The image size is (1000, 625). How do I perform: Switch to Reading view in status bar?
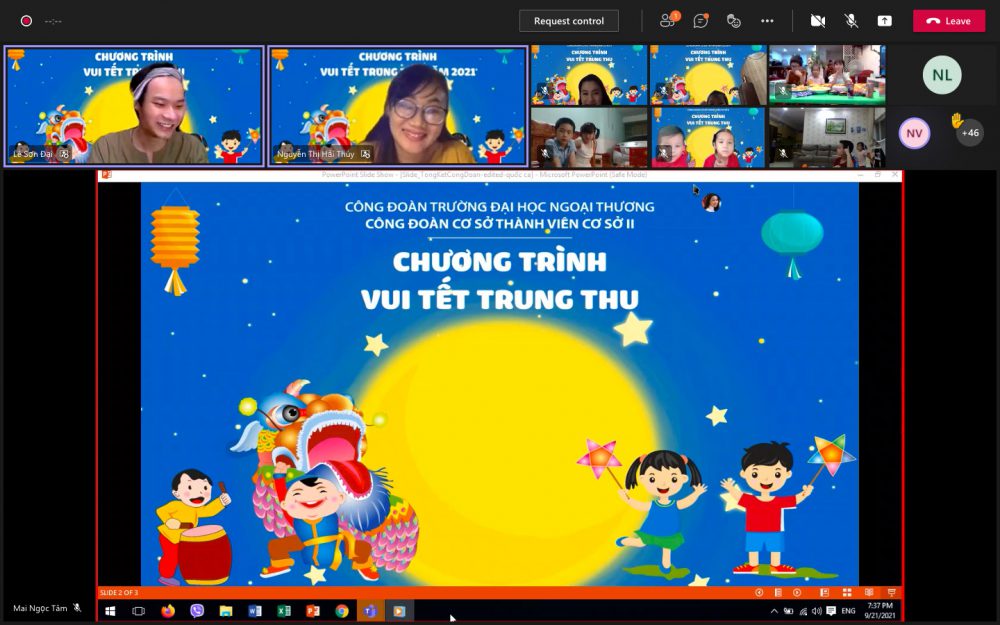(869, 592)
